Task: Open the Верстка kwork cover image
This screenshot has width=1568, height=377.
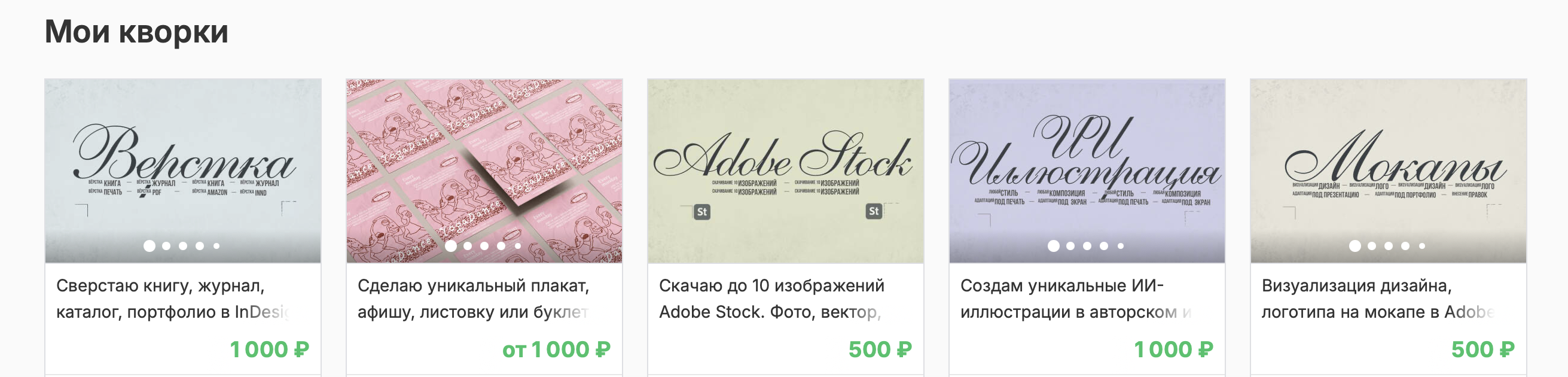Action: click(182, 171)
